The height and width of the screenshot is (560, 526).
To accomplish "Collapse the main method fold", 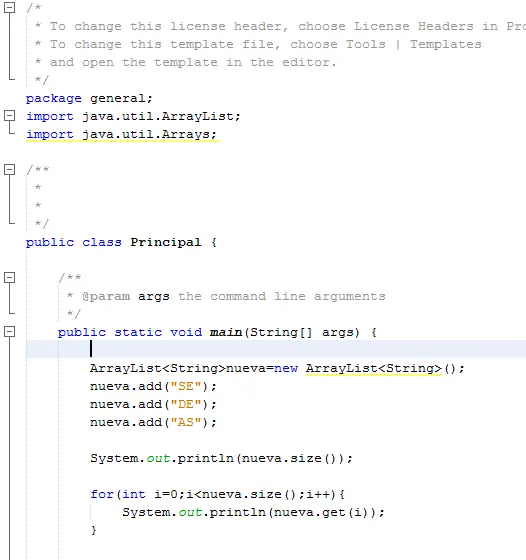I will click(10, 332).
